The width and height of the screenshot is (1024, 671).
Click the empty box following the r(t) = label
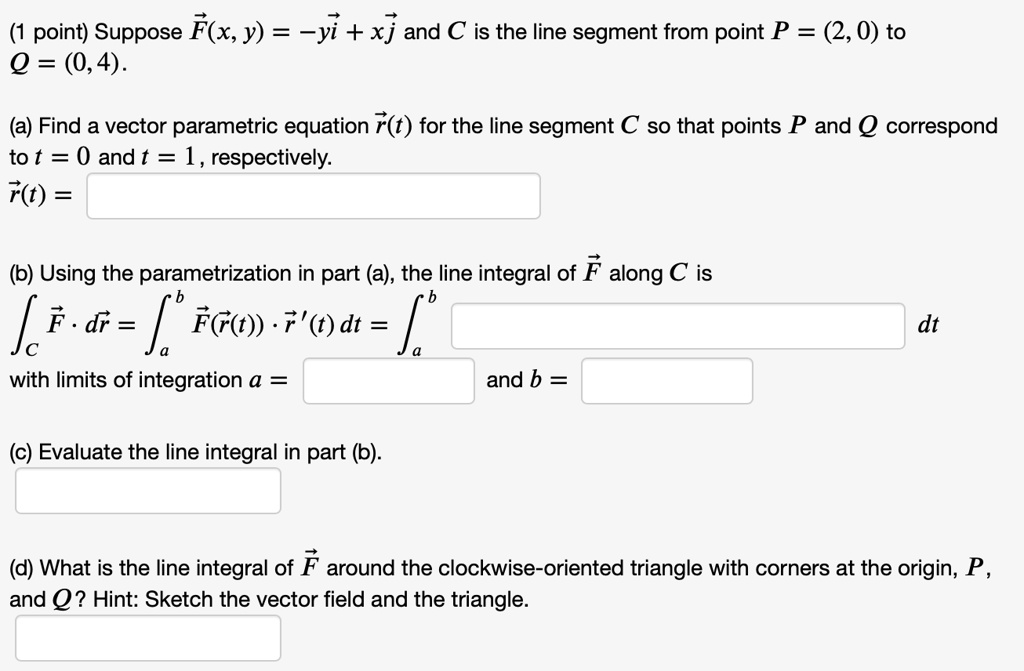(x=313, y=196)
